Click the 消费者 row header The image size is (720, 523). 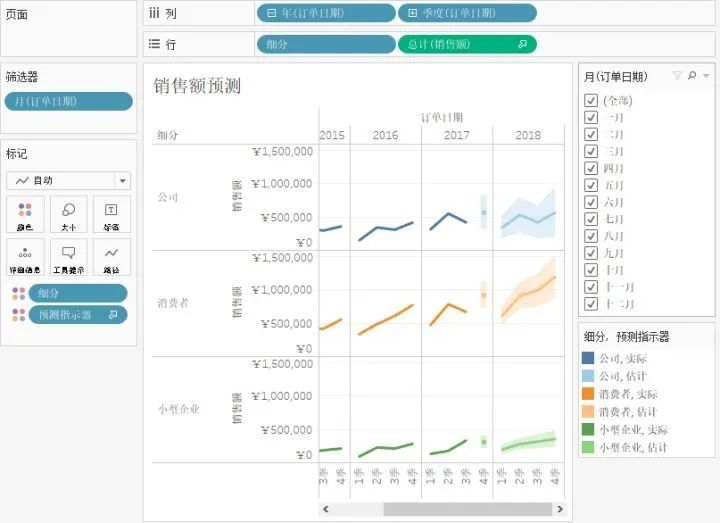pos(173,303)
